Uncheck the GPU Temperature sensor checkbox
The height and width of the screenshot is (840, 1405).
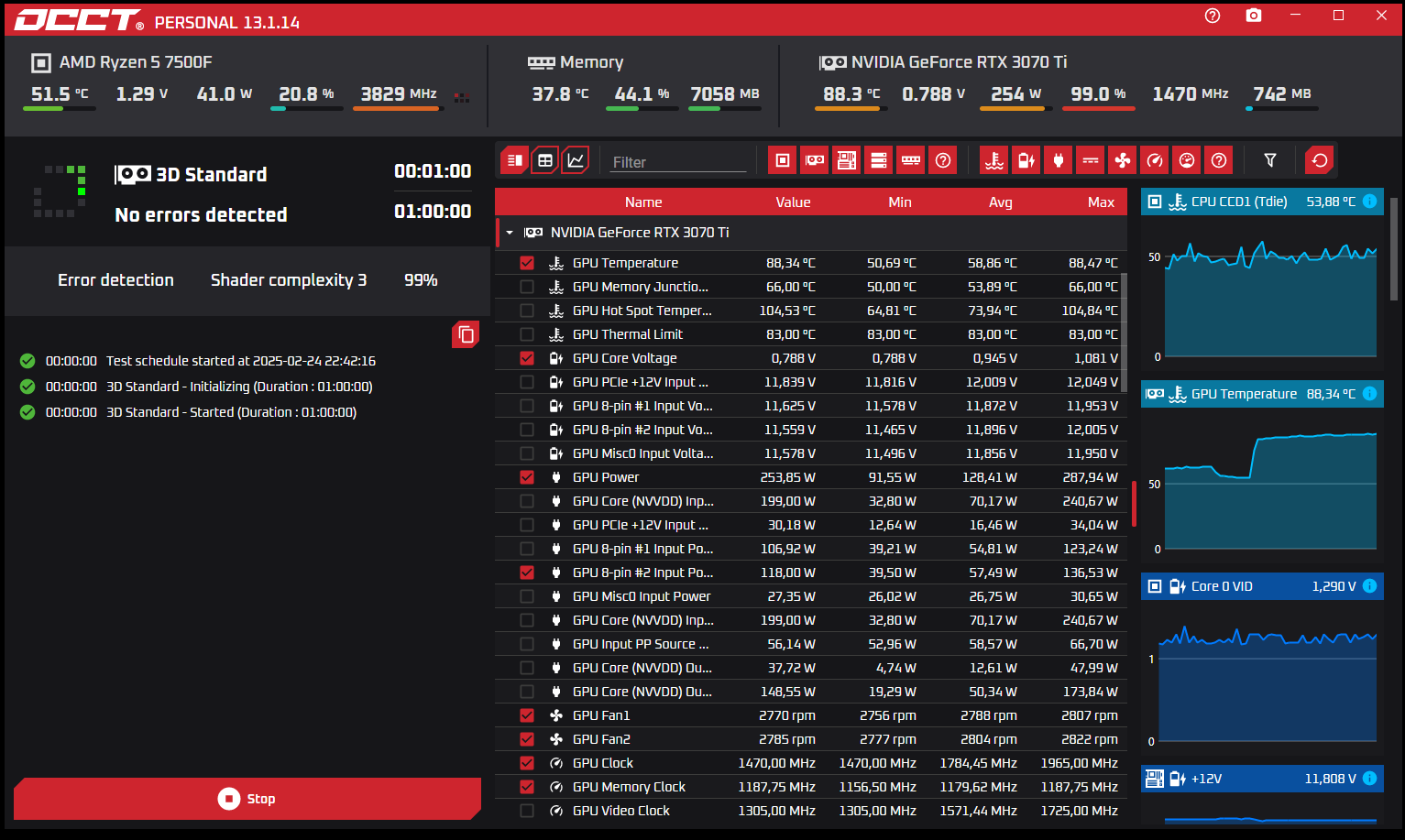(526, 263)
